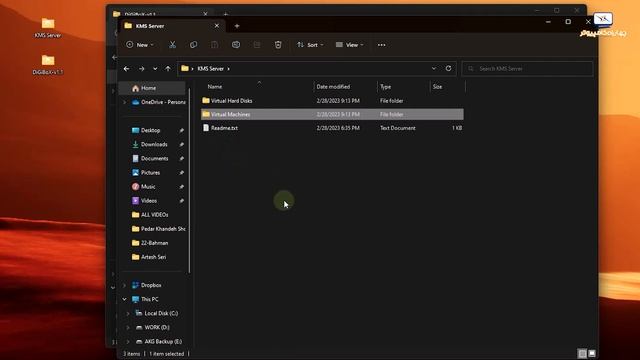
Task: Go back with the Back arrow
Action: [127, 69]
